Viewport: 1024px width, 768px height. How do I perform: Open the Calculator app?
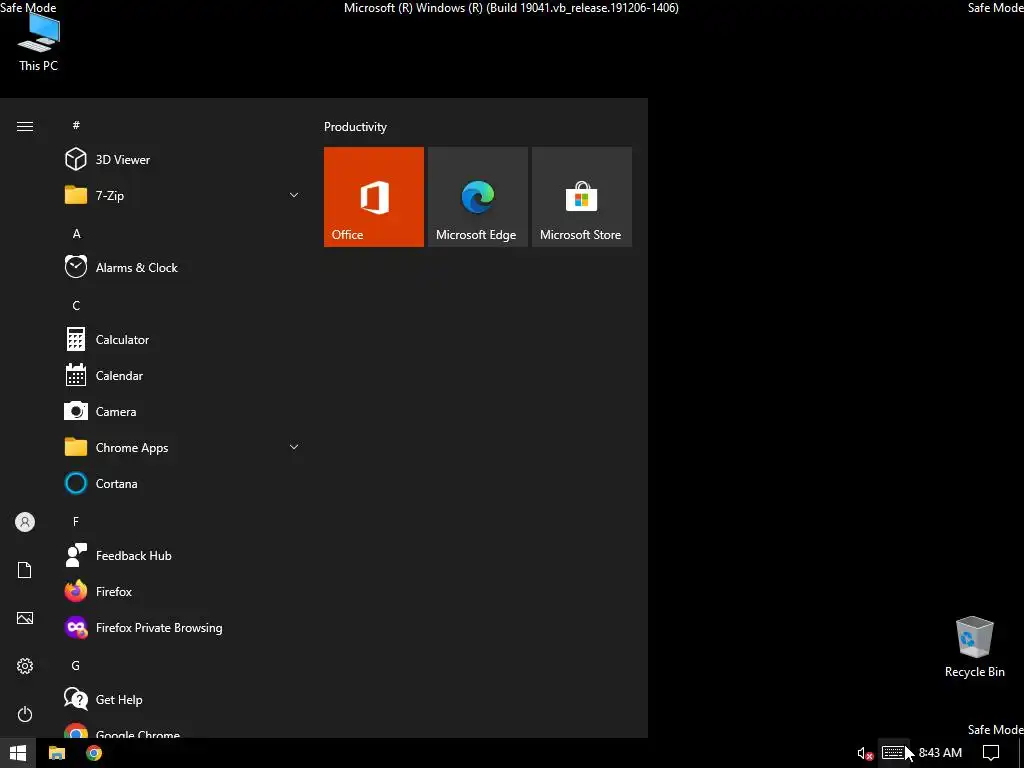(183, 340)
